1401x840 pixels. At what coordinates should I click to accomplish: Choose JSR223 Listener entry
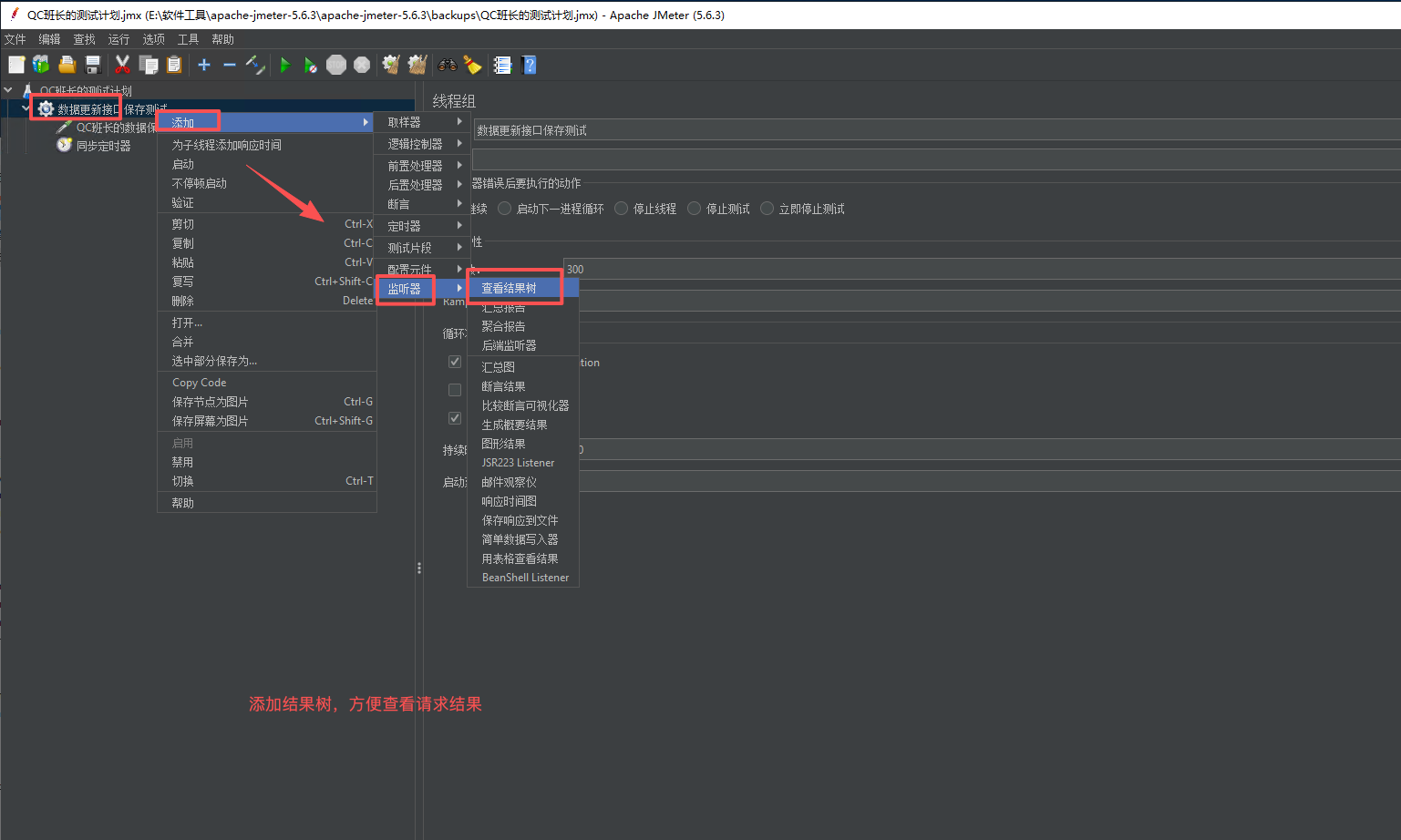[523, 463]
